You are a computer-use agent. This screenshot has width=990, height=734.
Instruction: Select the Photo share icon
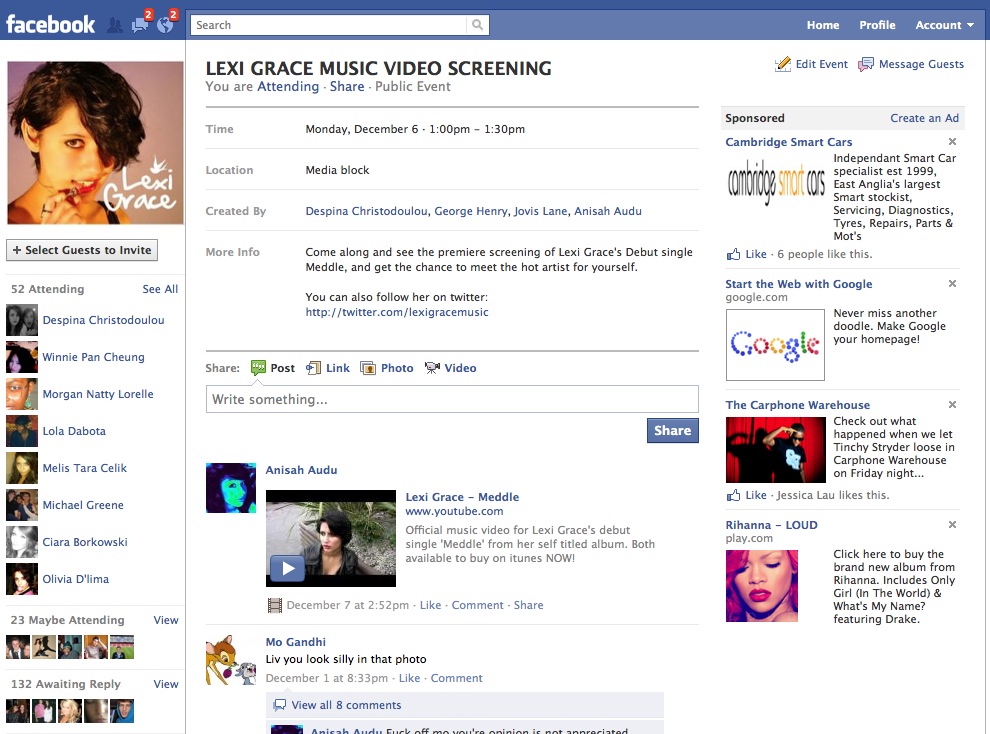coord(368,368)
